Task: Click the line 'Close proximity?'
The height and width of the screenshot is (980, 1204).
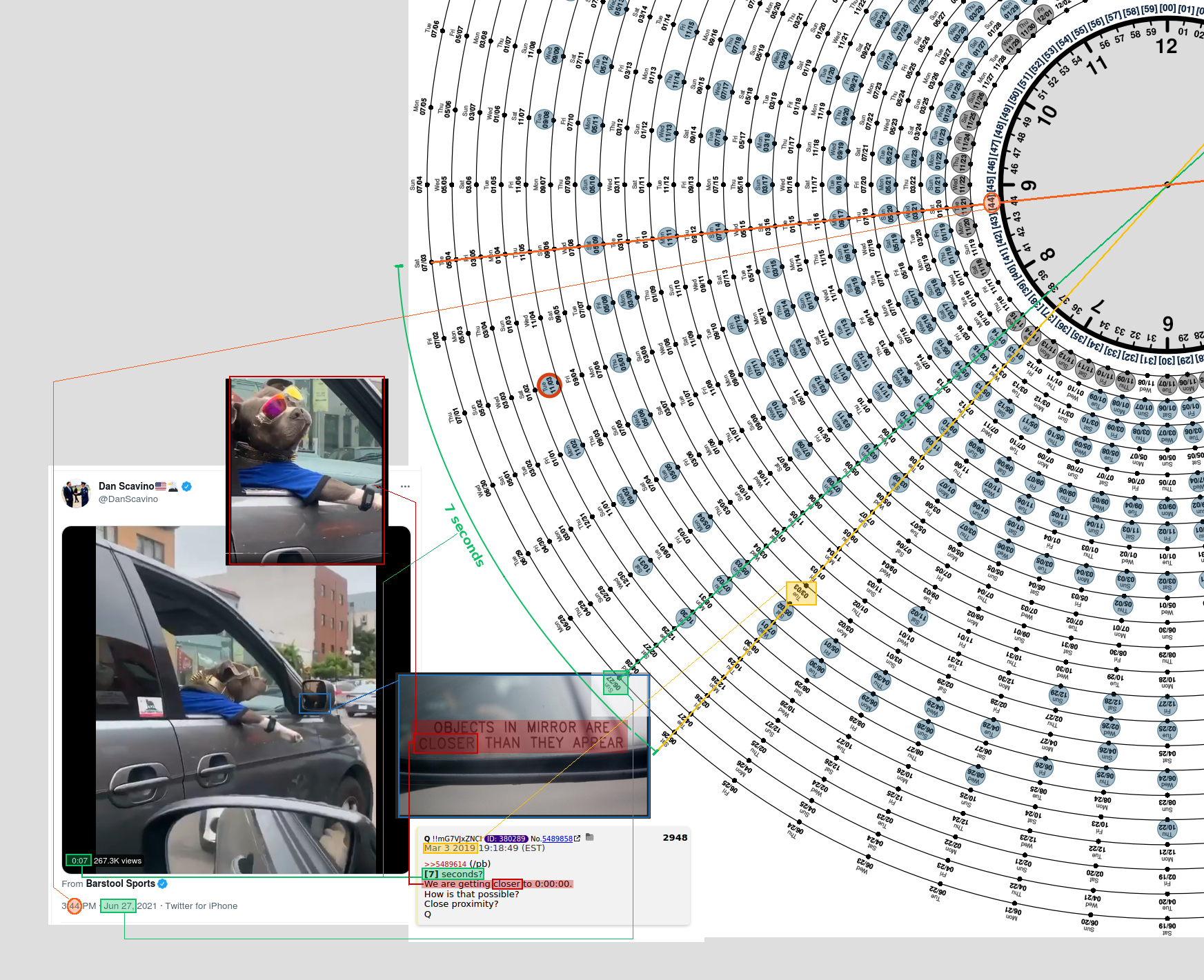Action: [461, 903]
